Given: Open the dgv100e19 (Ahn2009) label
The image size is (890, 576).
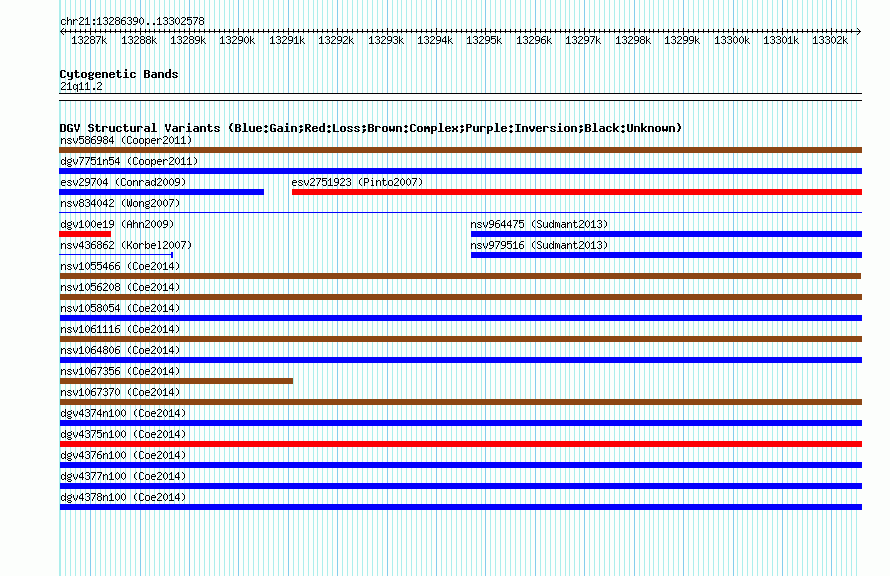Looking at the screenshot, I should (x=117, y=224).
